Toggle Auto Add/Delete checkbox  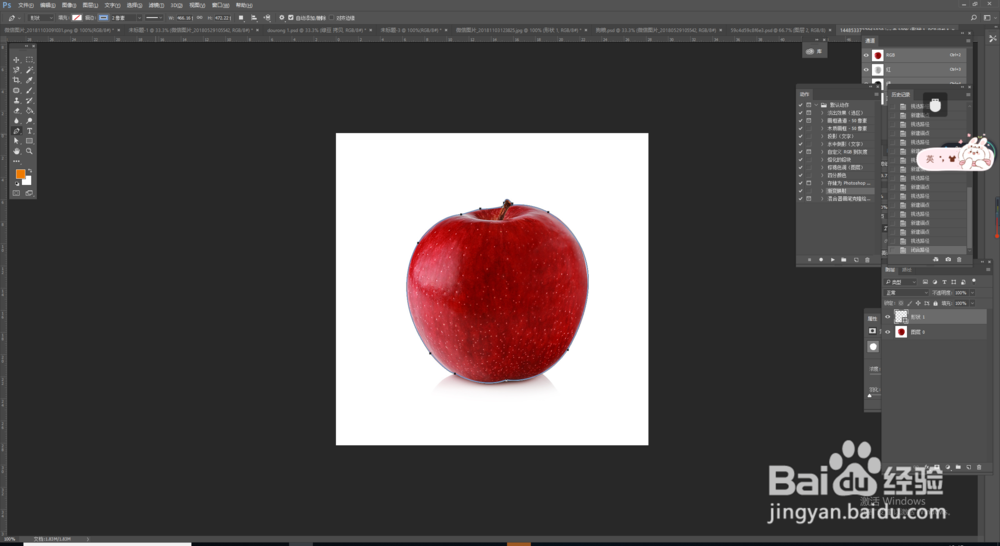291,18
